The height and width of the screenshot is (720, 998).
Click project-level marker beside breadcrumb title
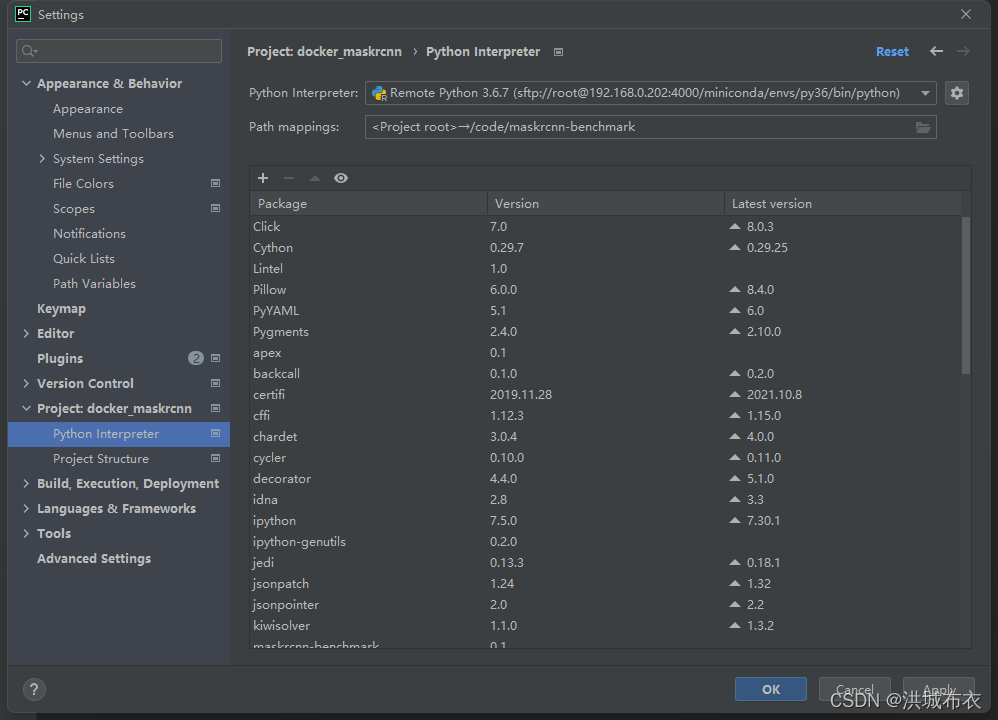(558, 52)
